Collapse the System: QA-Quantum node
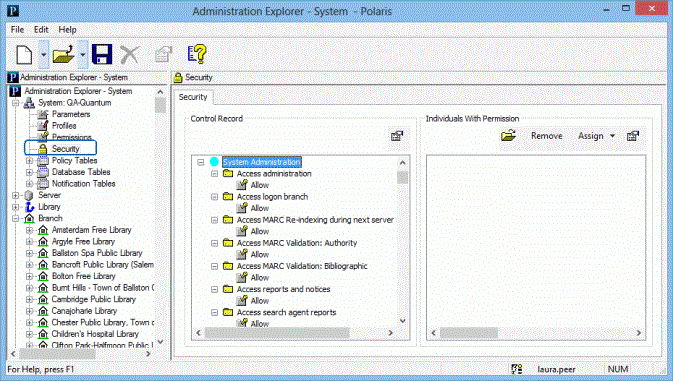 click(x=15, y=103)
